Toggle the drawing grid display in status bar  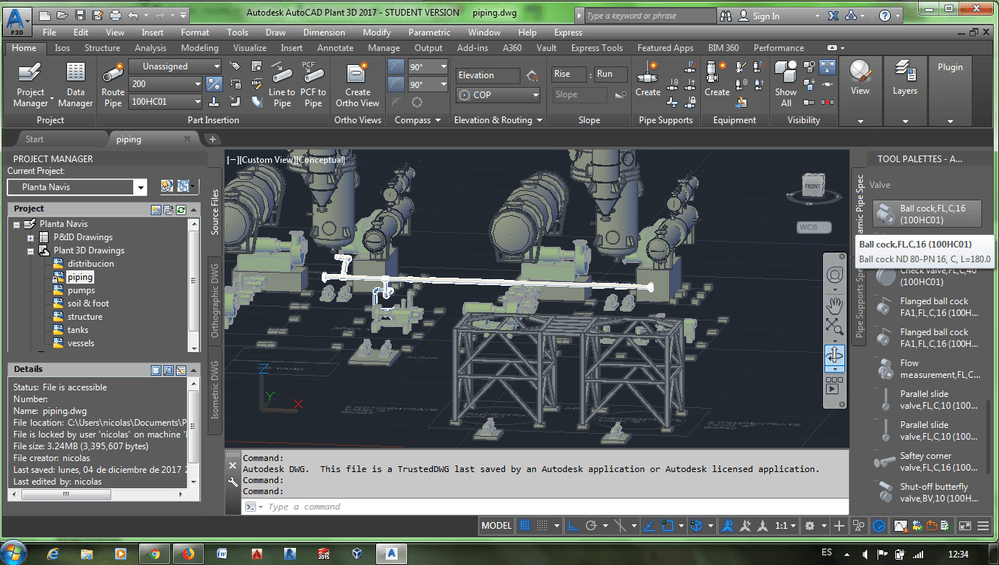[526, 525]
